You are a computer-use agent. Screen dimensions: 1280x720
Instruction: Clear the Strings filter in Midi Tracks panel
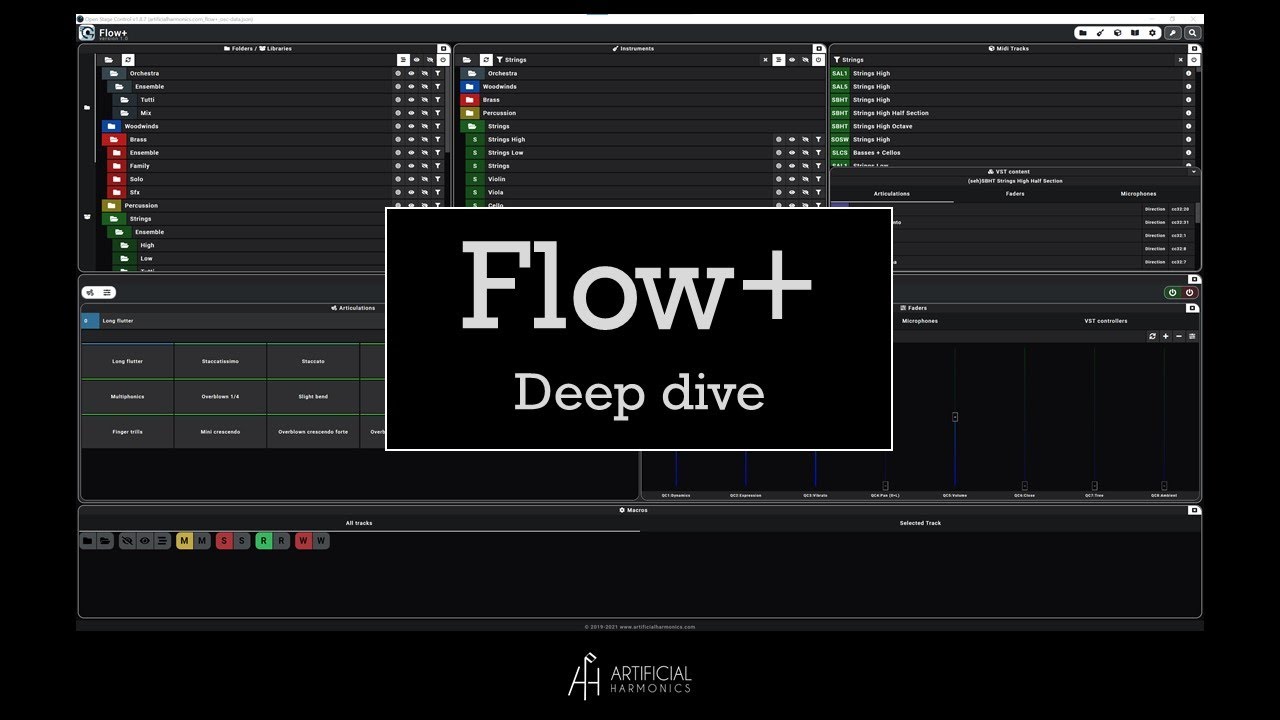1180,60
